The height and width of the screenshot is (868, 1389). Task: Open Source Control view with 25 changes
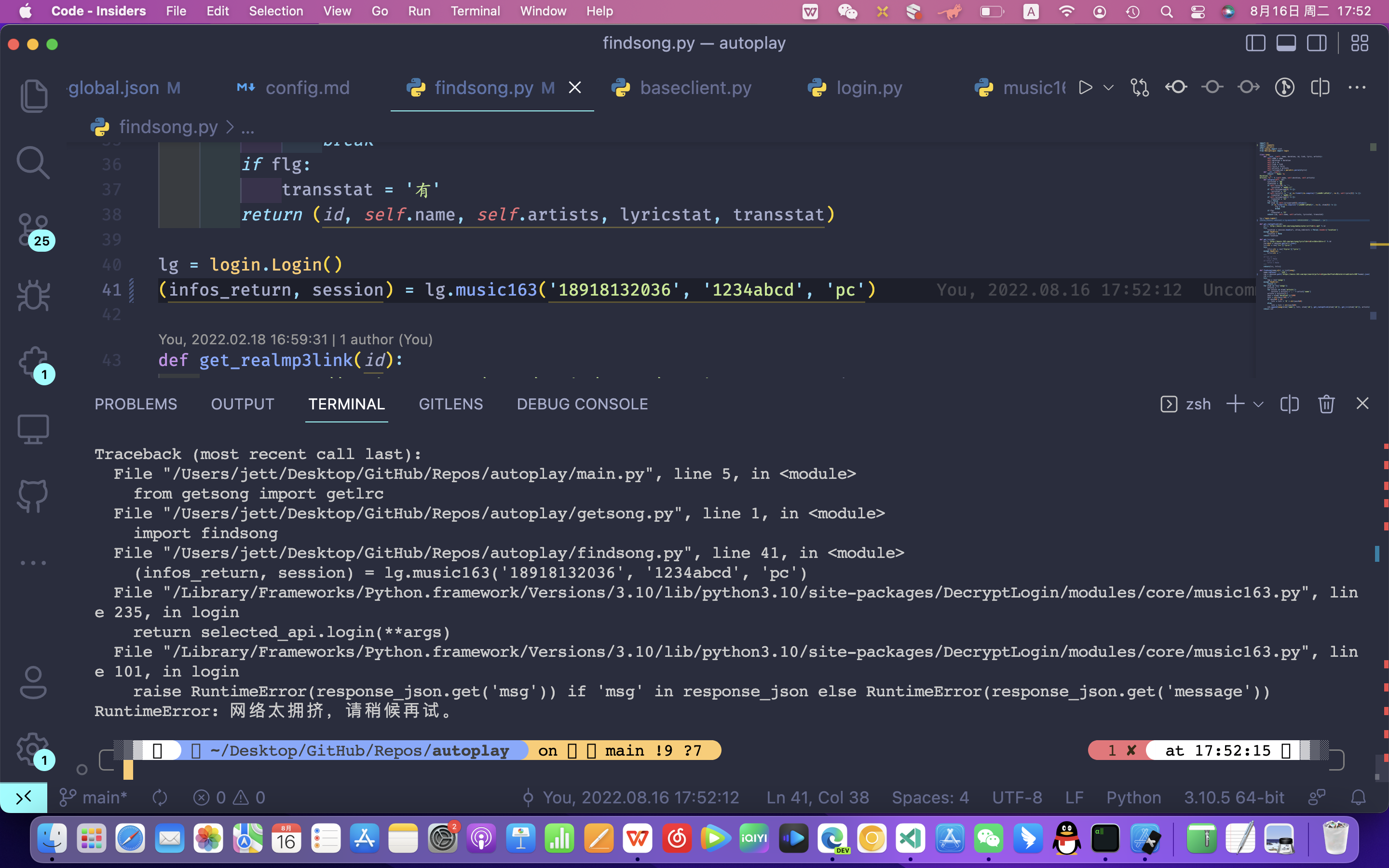tap(33, 230)
